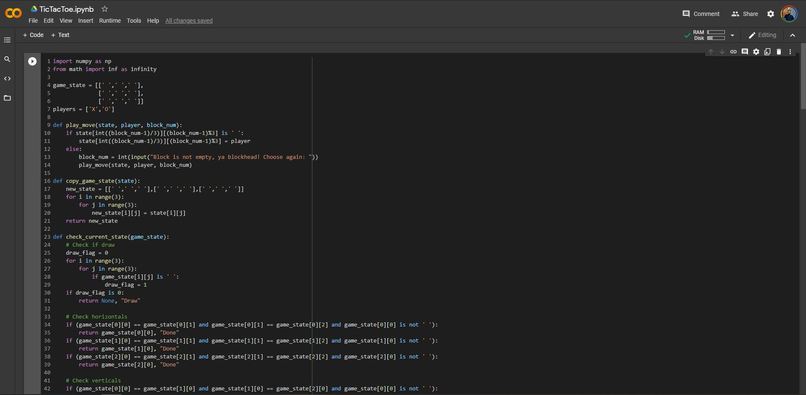Place cursor on 'import numpy as np' line
Viewport: 806px width, 395px height.
pyautogui.click(x=82, y=61)
